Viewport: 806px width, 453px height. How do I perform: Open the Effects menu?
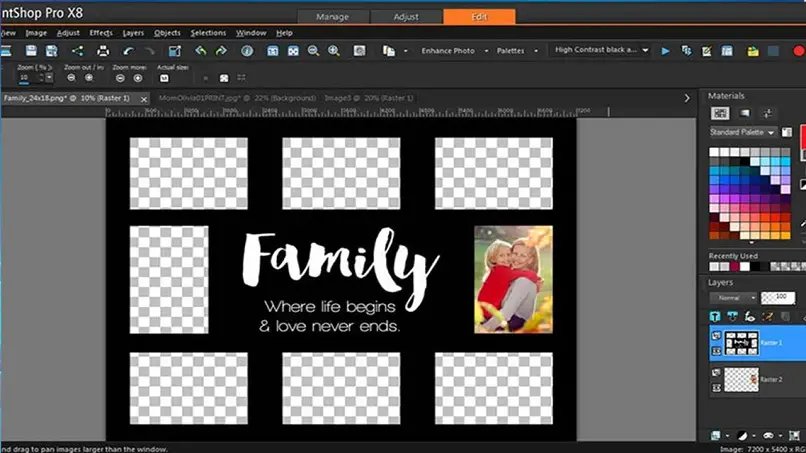pos(101,32)
